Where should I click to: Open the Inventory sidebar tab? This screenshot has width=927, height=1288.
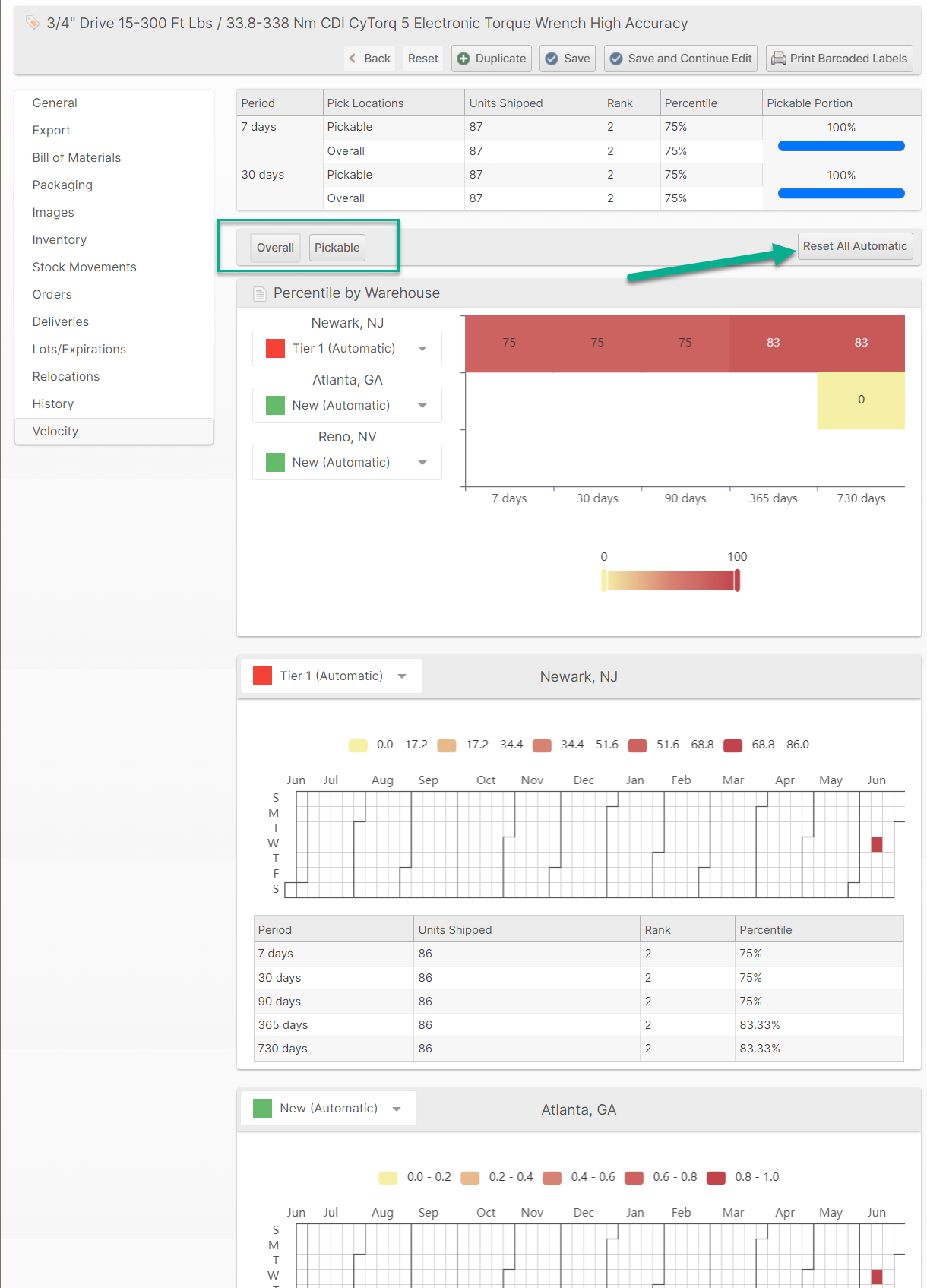[59, 240]
